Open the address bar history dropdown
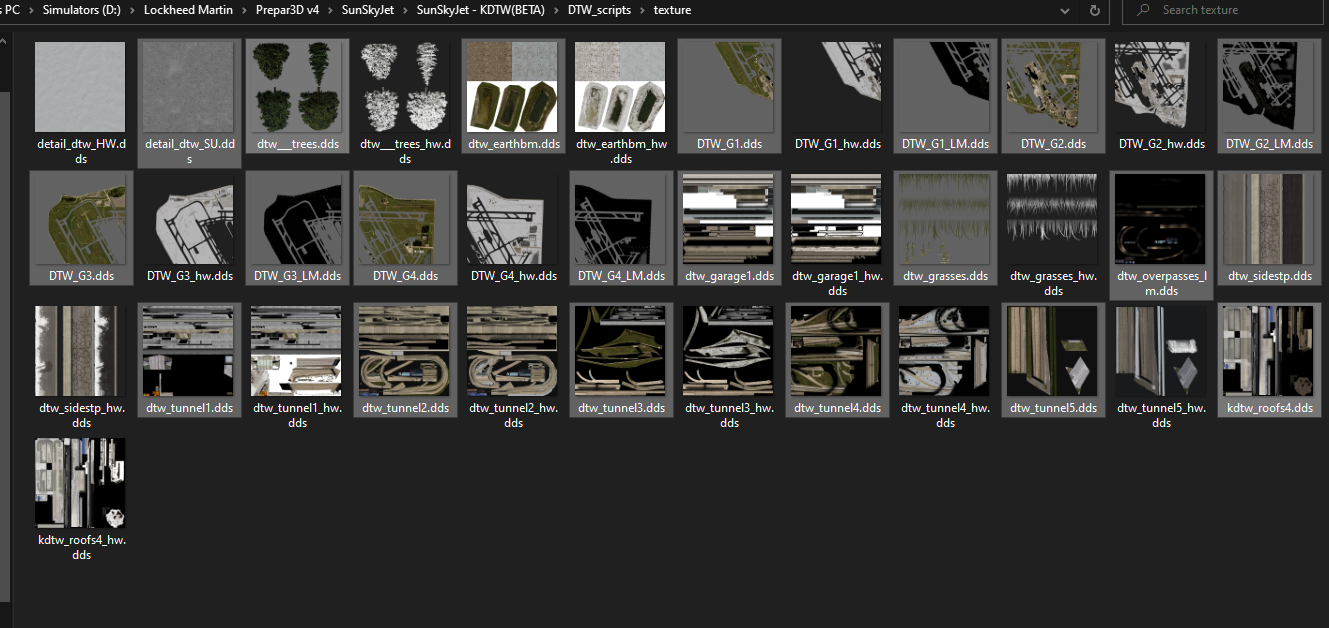Screen dimensions: 1329x628 coord(1063,10)
